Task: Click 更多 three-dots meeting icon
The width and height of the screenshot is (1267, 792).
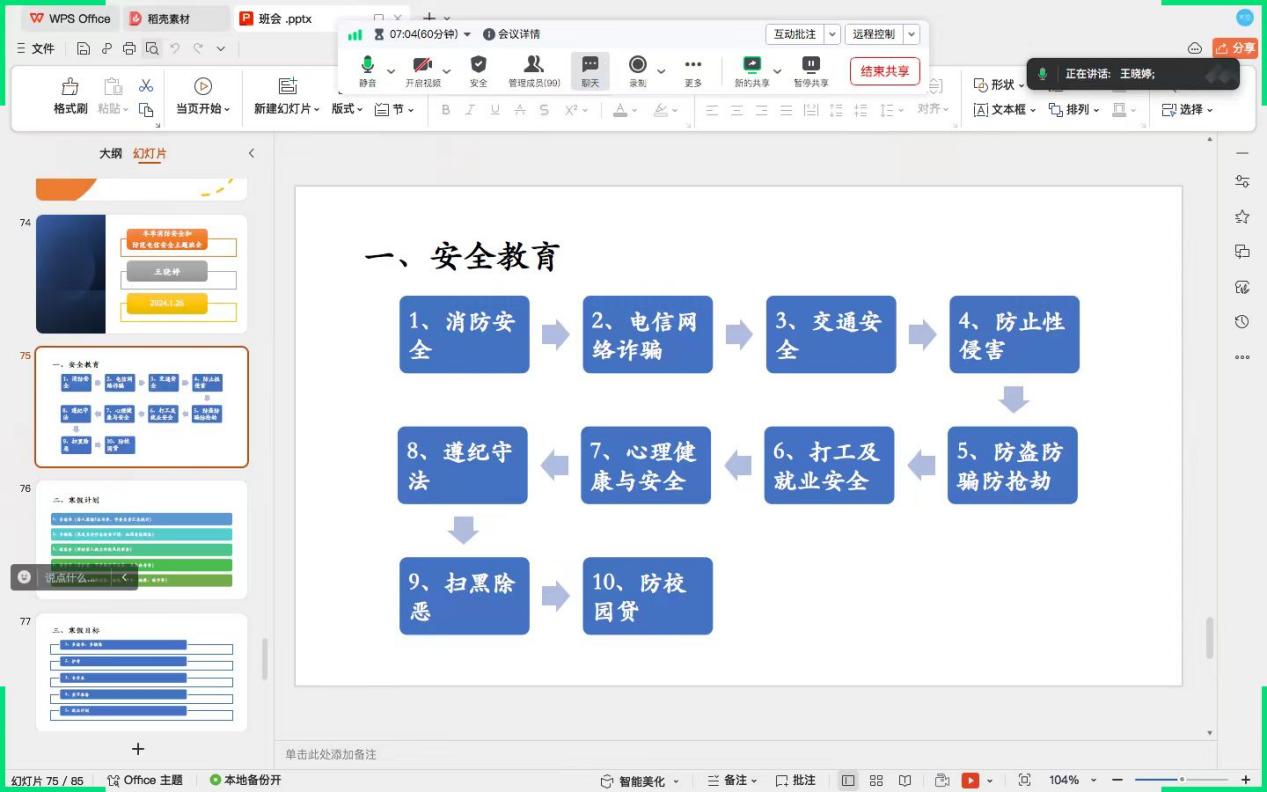Action: (693, 66)
